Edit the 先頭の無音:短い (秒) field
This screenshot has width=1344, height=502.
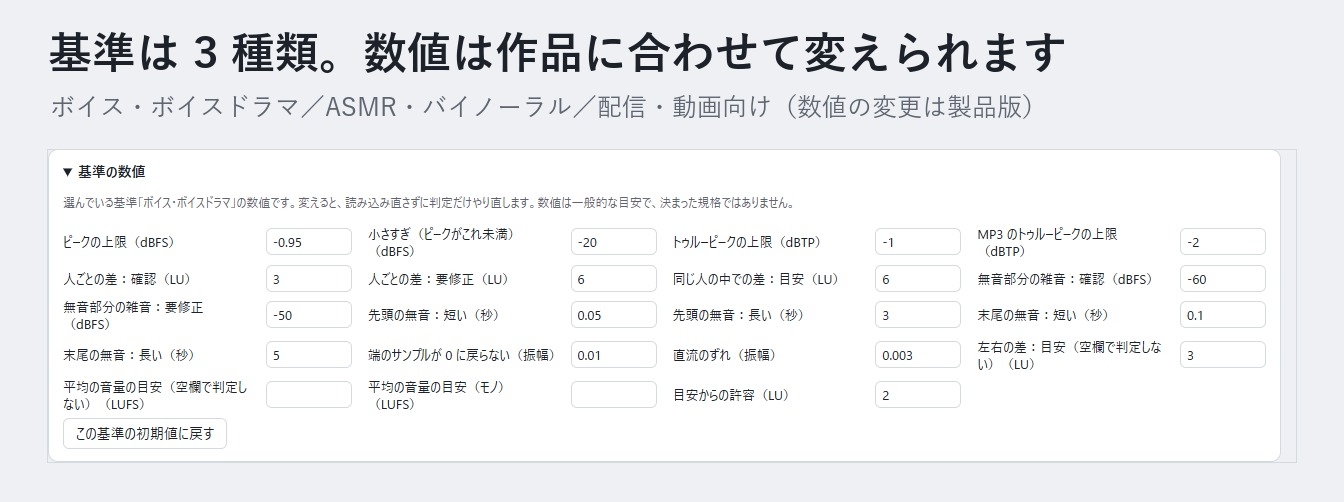(614, 315)
